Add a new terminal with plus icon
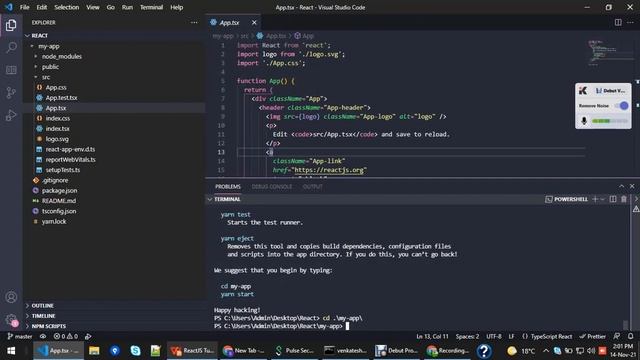This screenshot has width=640, height=360. coord(595,199)
